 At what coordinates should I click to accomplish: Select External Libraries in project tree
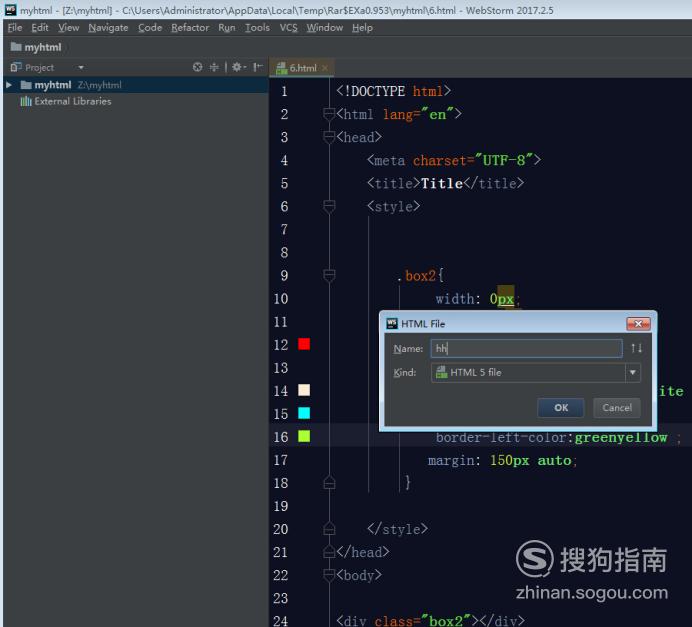(66, 101)
